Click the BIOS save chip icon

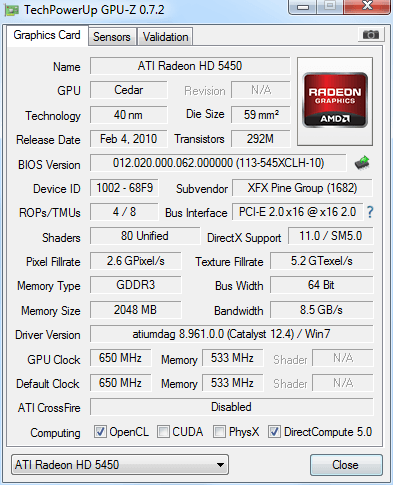(x=362, y=163)
